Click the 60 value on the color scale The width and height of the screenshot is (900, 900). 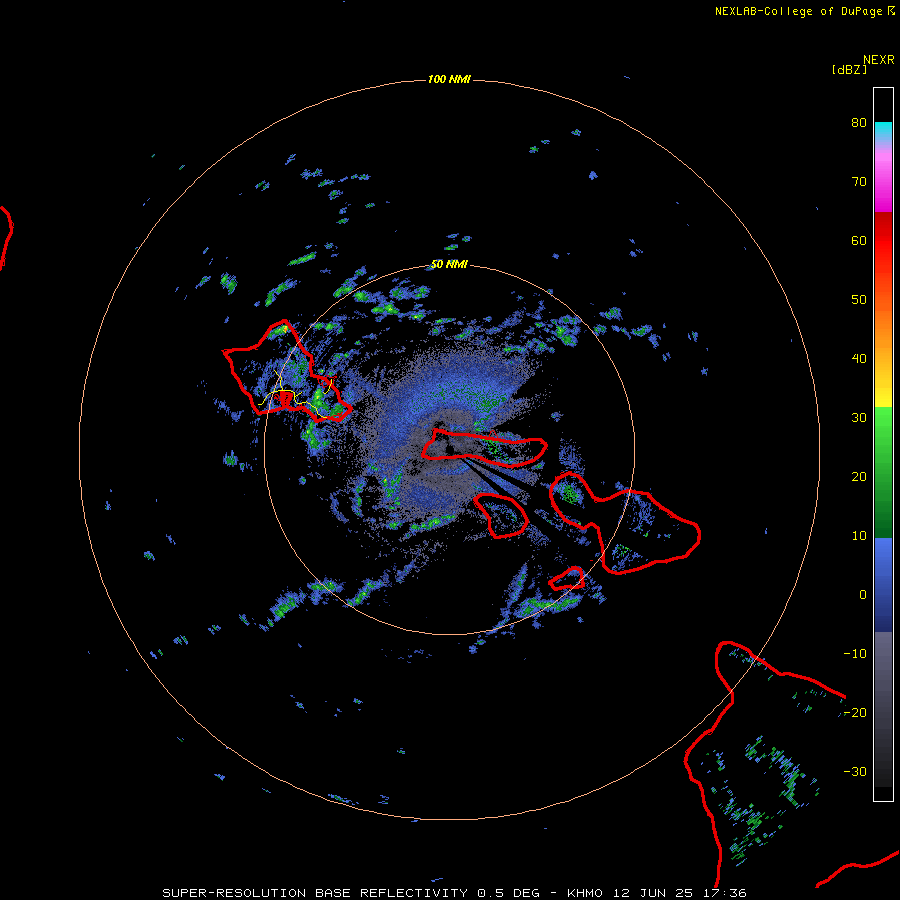859,241
